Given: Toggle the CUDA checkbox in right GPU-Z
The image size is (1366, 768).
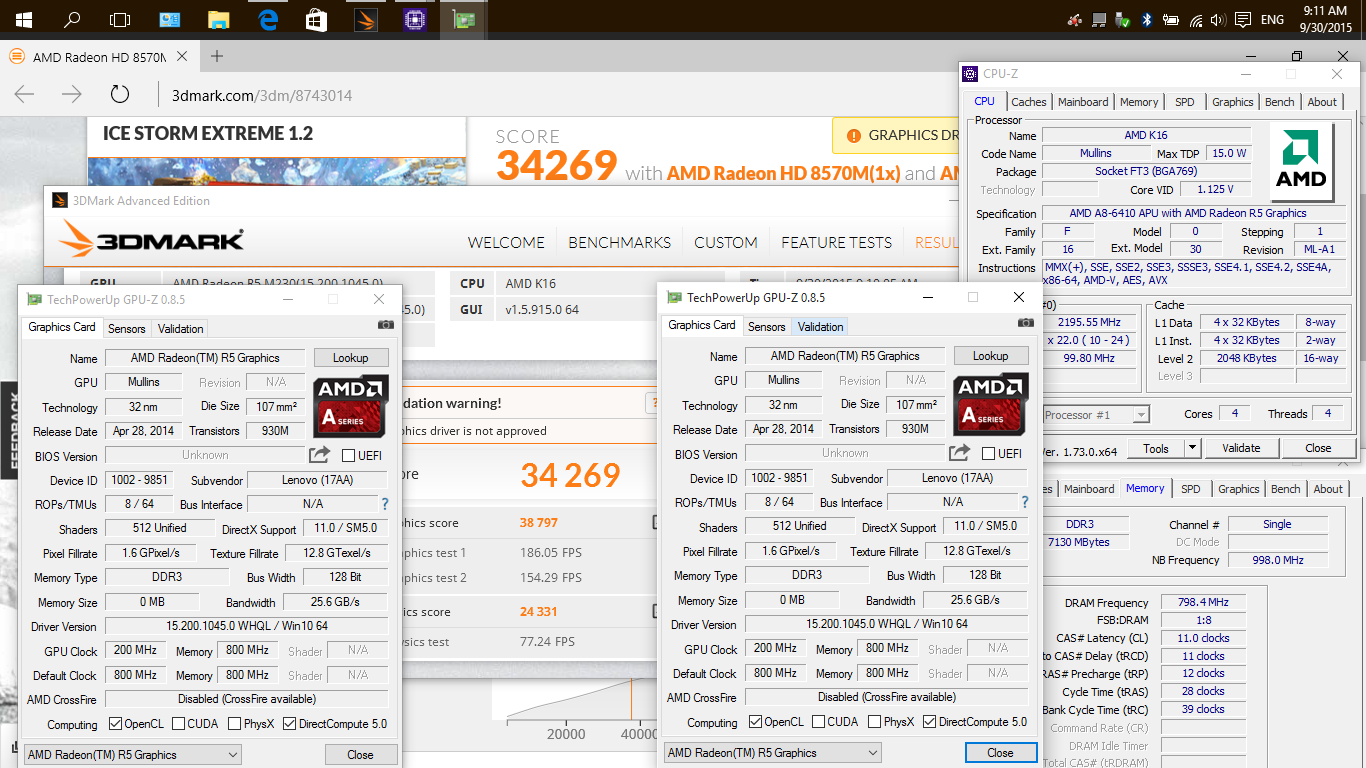Looking at the screenshot, I should (x=818, y=722).
